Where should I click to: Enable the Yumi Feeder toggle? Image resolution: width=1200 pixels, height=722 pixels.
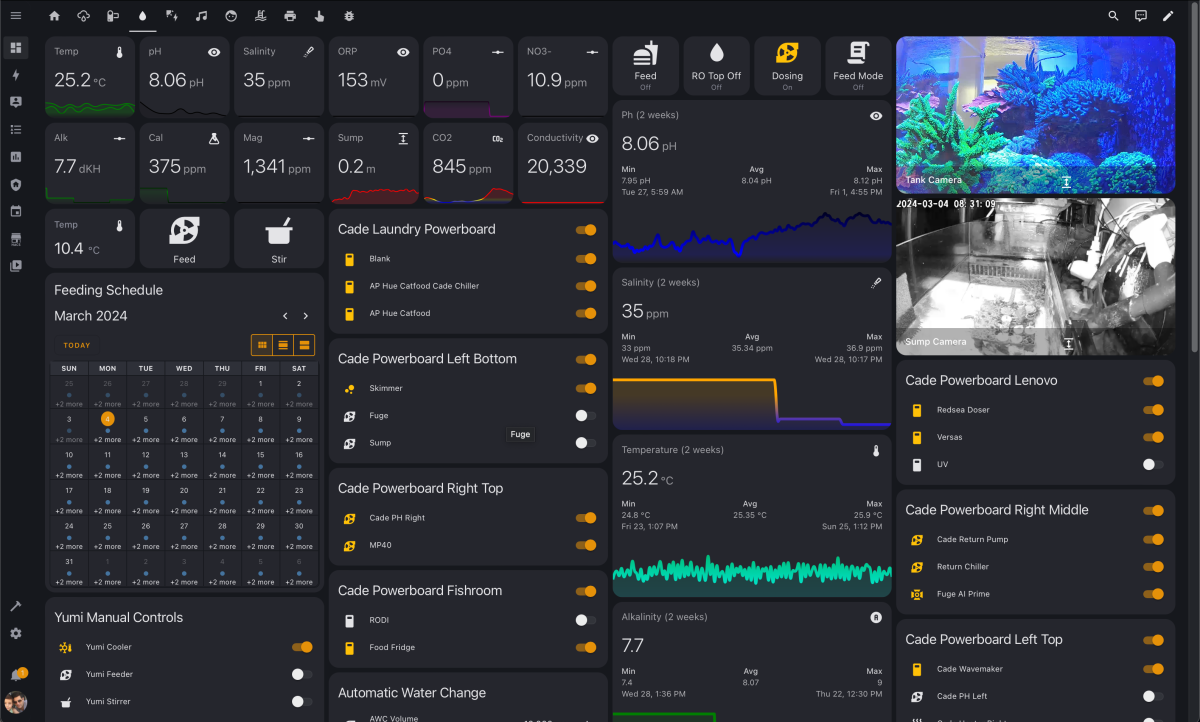click(x=301, y=674)
